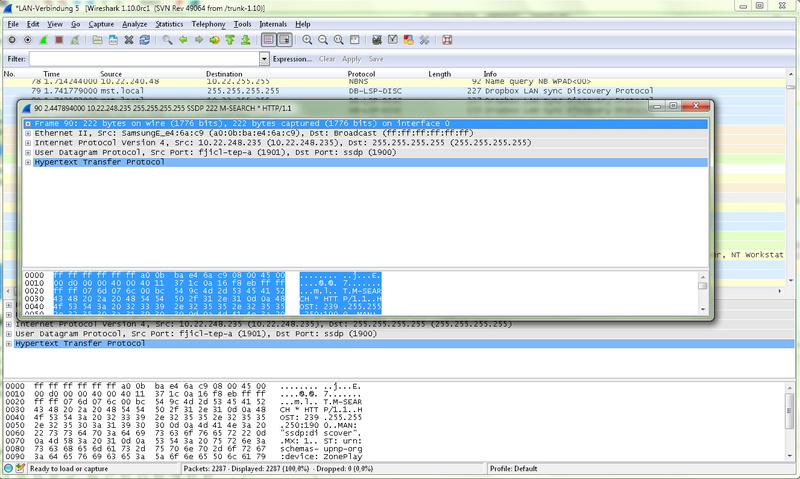Image resolution: width=800 pixels, height=479 pixels.
Task: Open preferences tools icon
Action: click(x=424, y=40)
